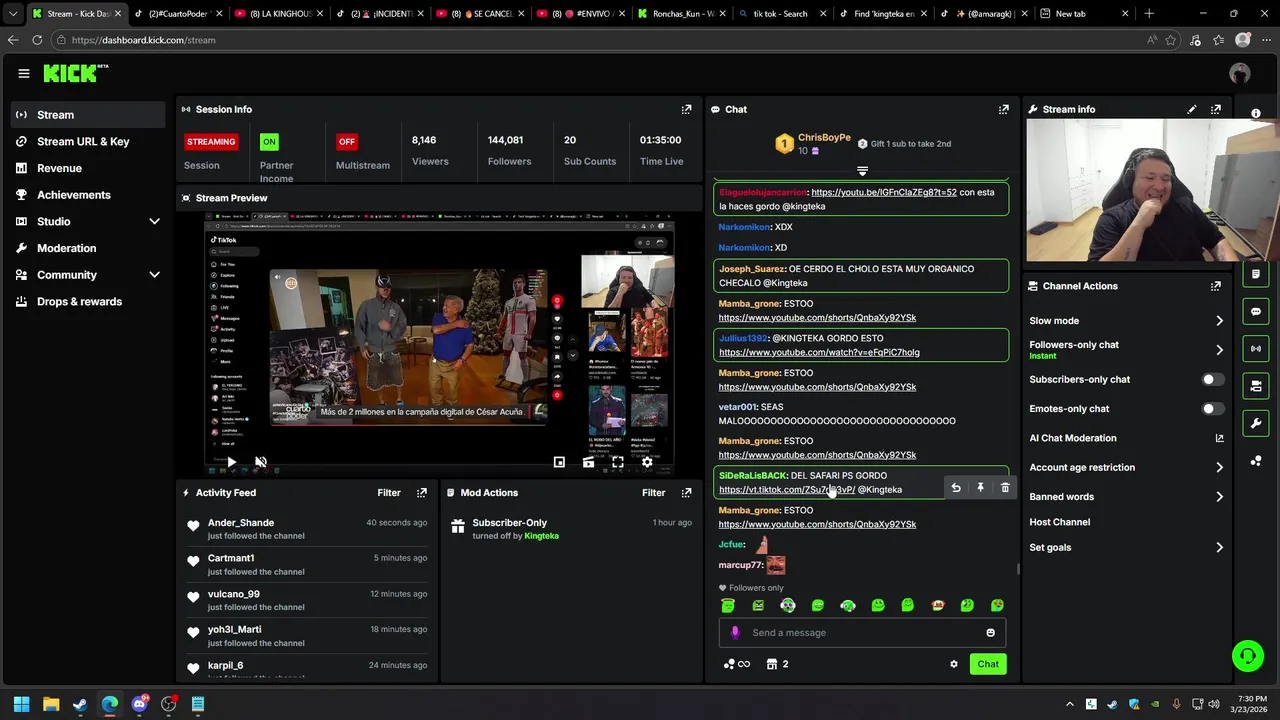This screenshot has width=1280, height=720.
Task: Open Elaguelolujancarrion's youtu.be link
Action: point(883,192)
